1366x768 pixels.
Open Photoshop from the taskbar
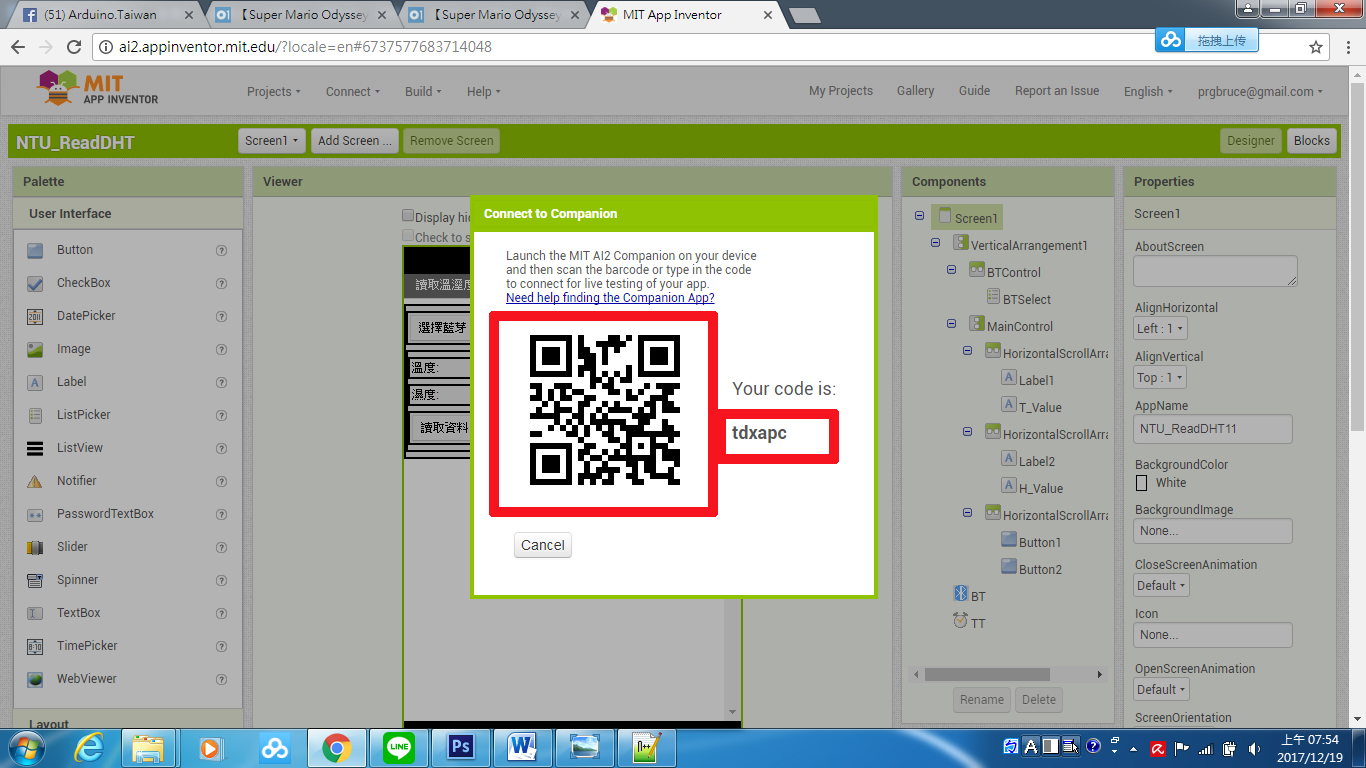461,747
